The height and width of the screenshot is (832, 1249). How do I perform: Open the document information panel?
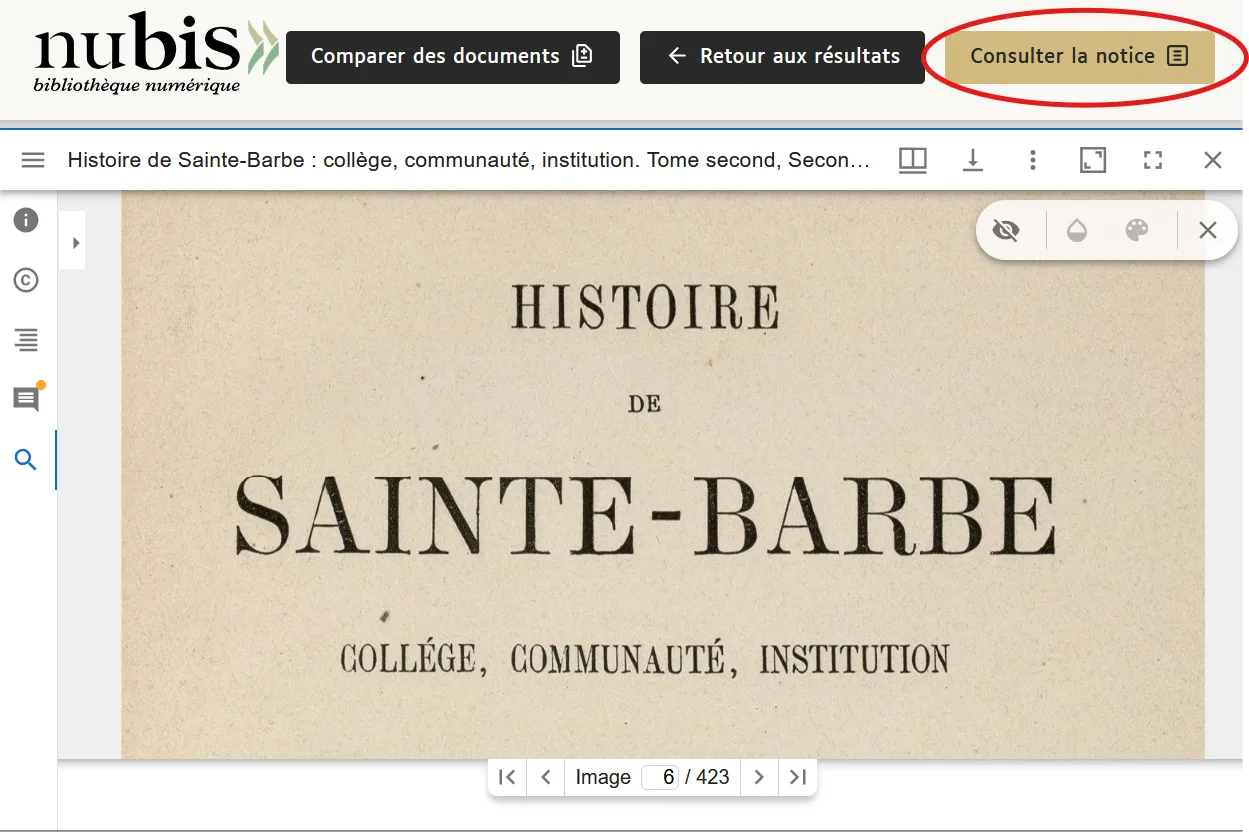(25, 220)
